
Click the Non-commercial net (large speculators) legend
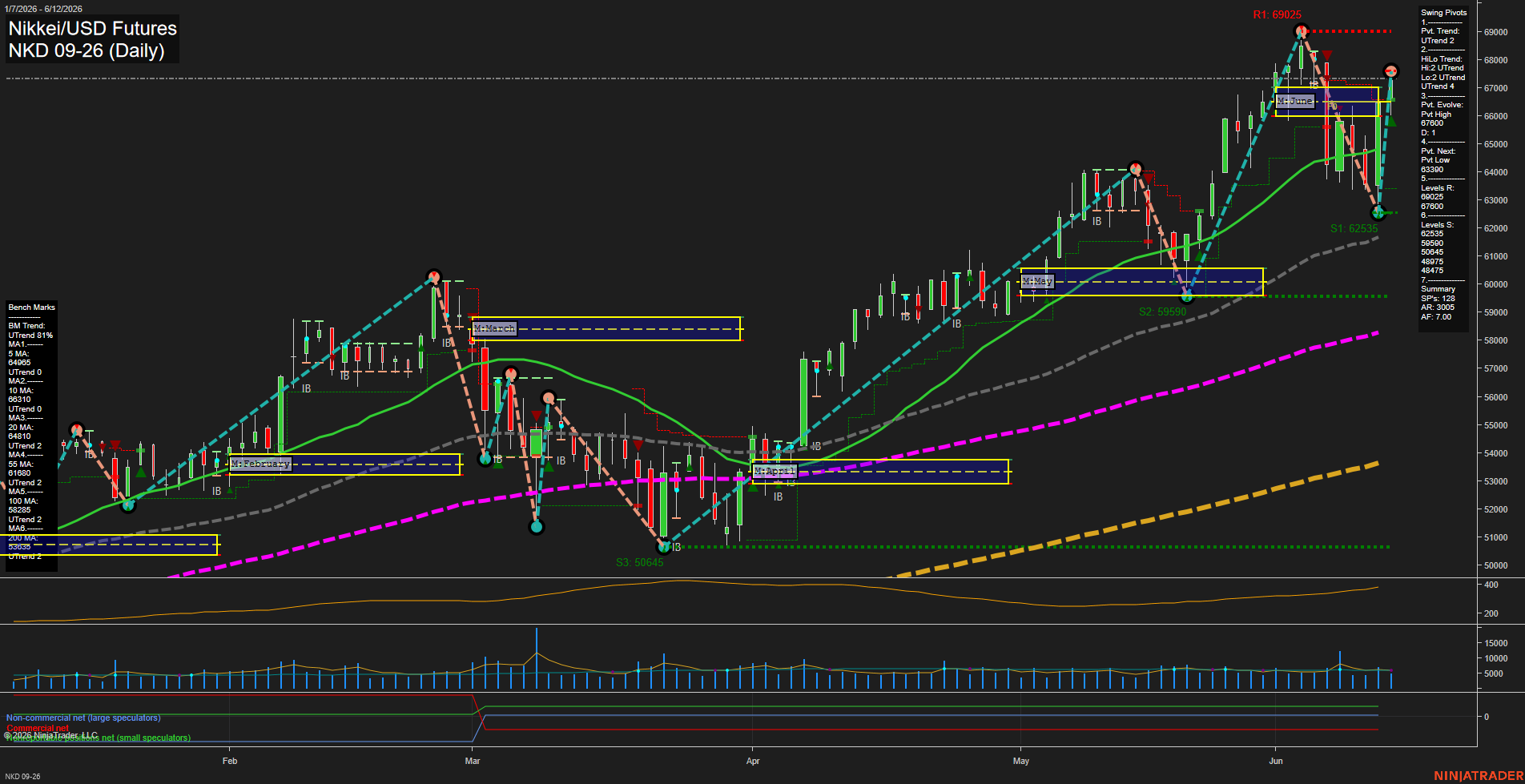coord(83,718)
